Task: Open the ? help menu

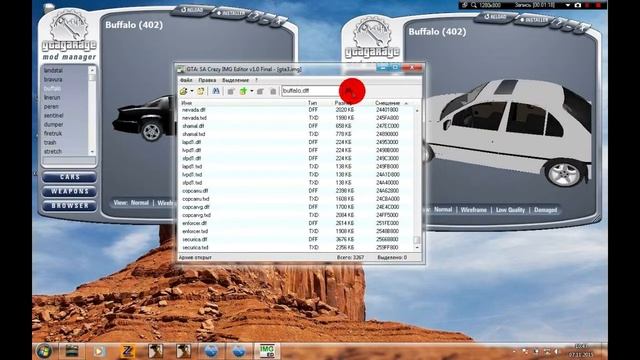Action: tap(256, 80)
